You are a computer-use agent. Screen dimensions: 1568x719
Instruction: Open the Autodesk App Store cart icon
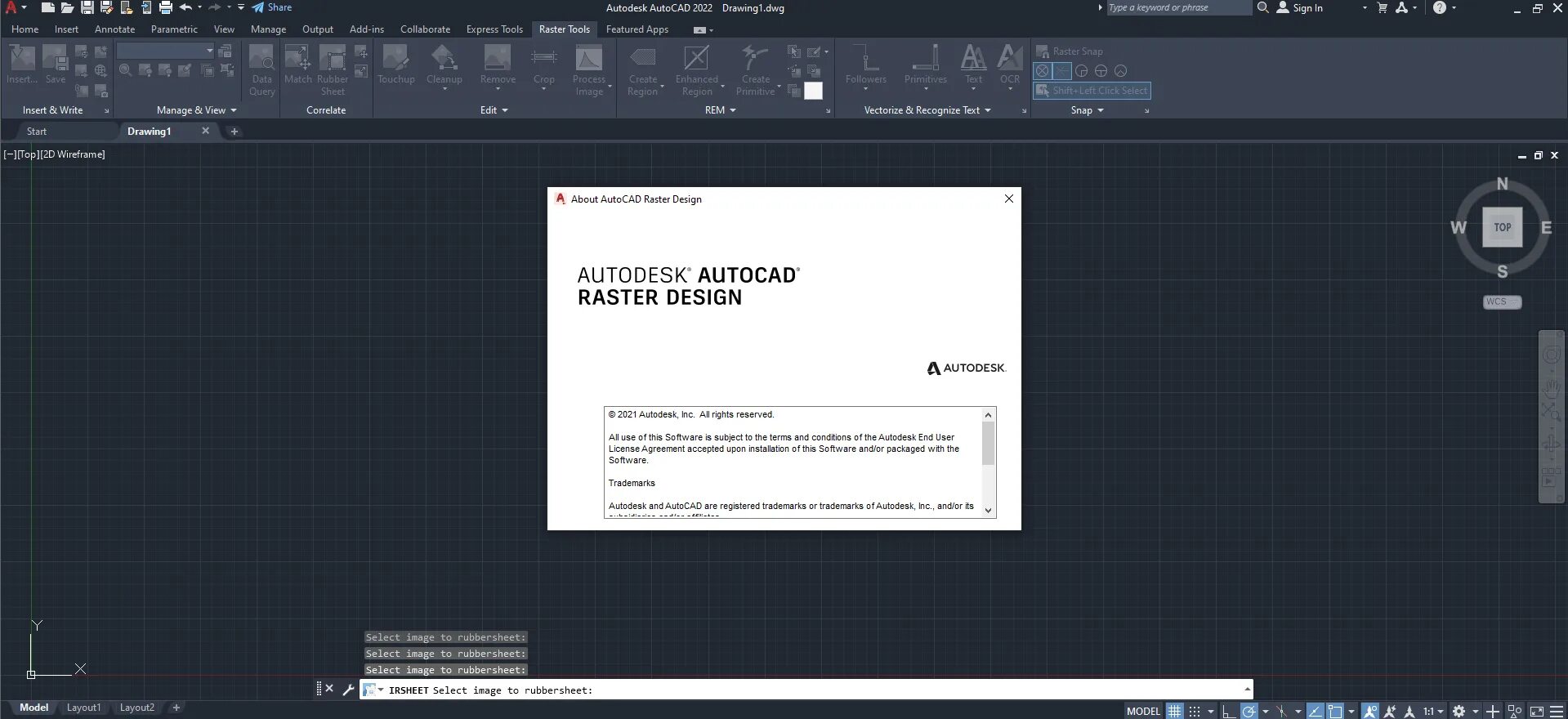[1383, 7]
